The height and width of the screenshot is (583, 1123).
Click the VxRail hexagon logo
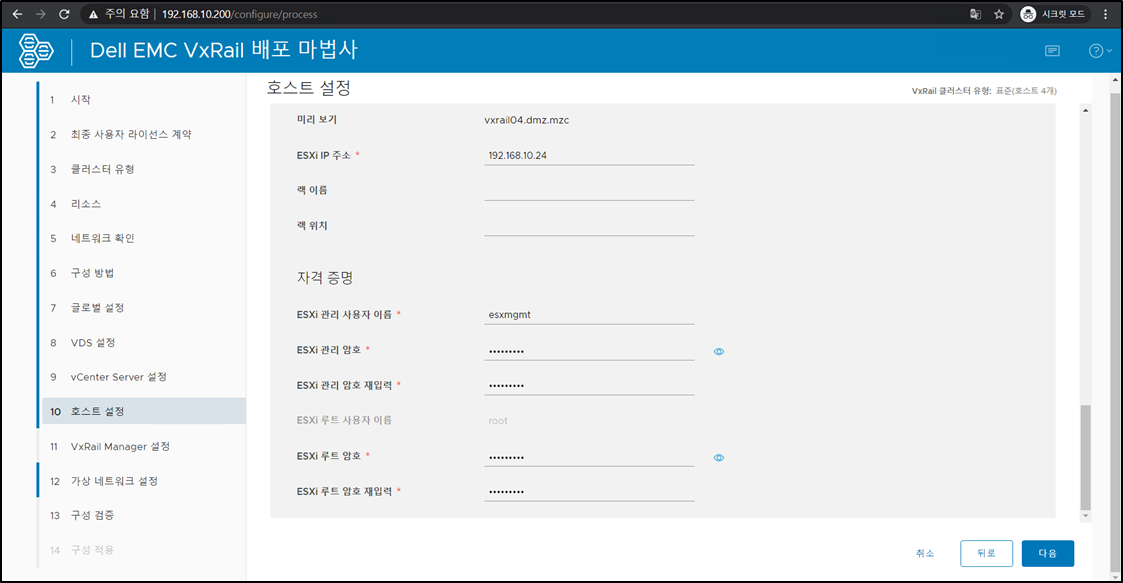[36, 51]
